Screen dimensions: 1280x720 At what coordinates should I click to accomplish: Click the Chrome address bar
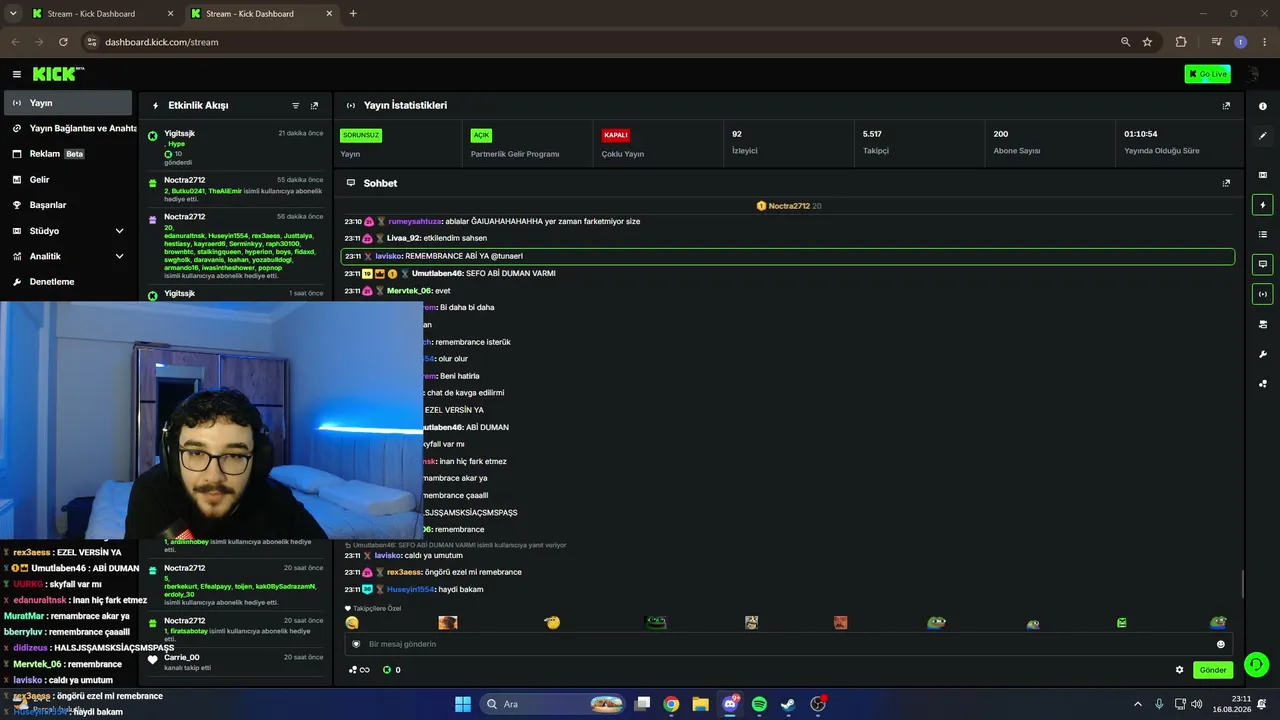[x=610, y=42]
